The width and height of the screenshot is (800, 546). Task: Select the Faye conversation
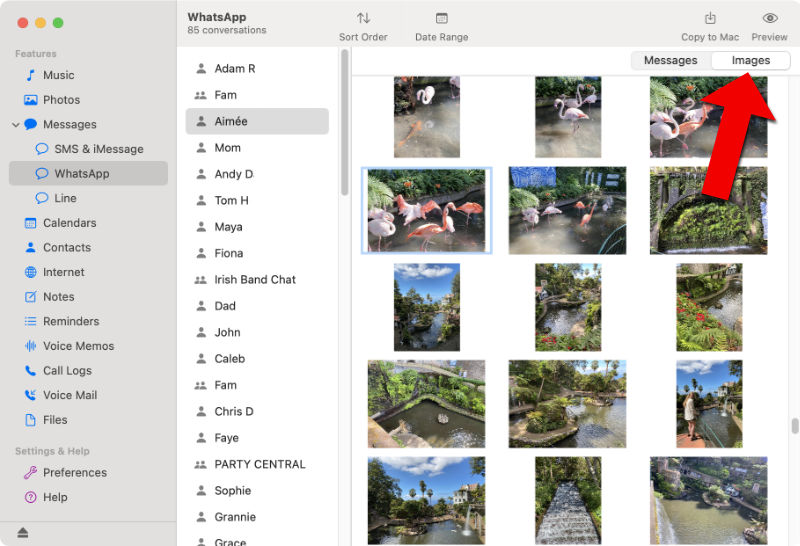(x=257, y=438)
